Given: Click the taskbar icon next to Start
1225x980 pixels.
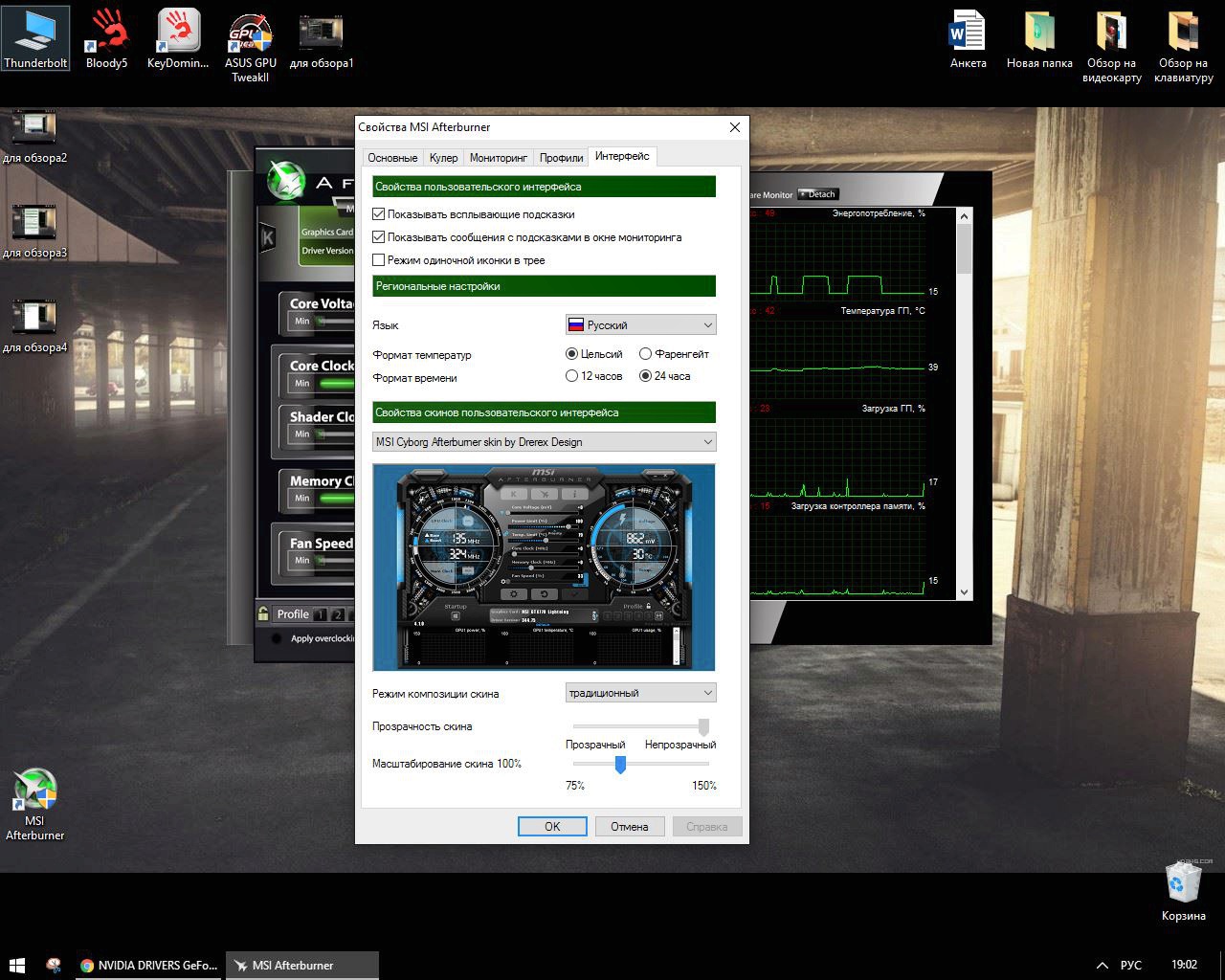Looking at the screenshot, I should (x=55, y=965).
